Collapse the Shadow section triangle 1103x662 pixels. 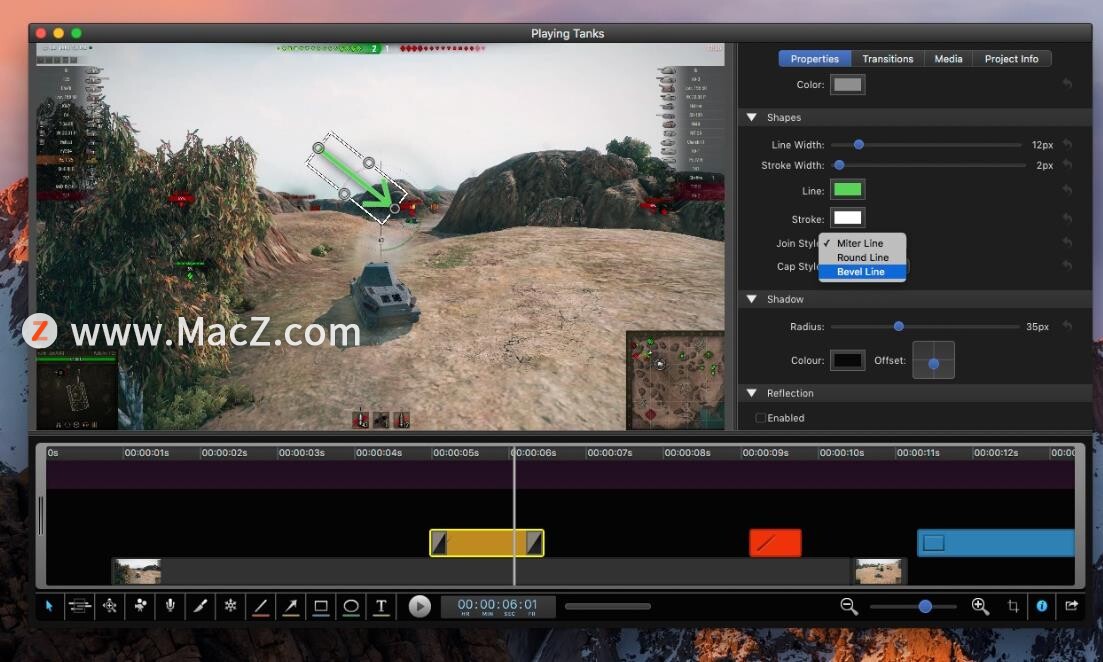pyautogui.click(x=751, y=299)
